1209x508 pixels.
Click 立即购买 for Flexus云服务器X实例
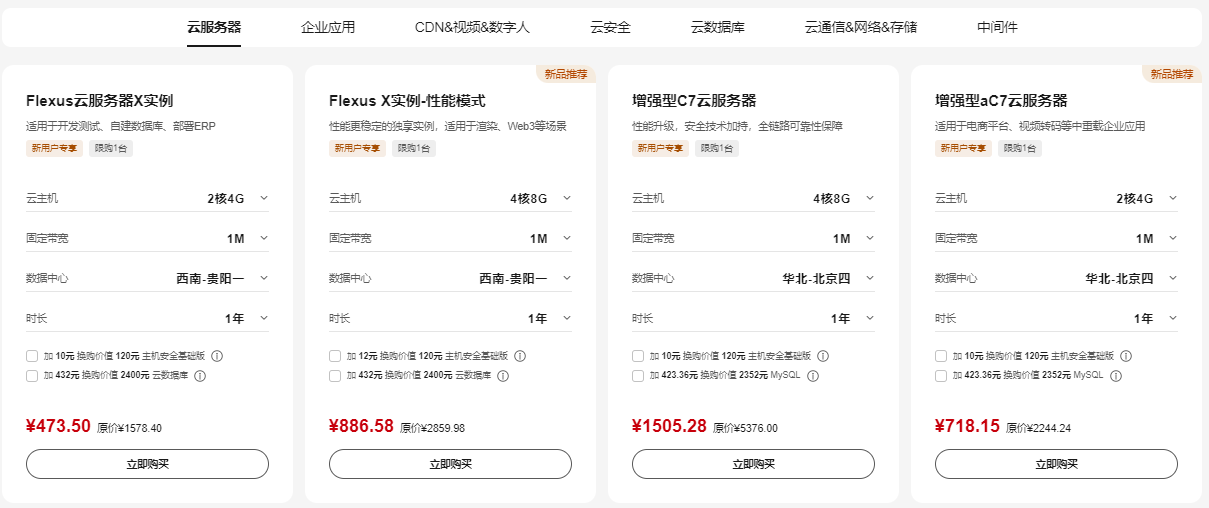pyautogui.click(x=147, y=464)
